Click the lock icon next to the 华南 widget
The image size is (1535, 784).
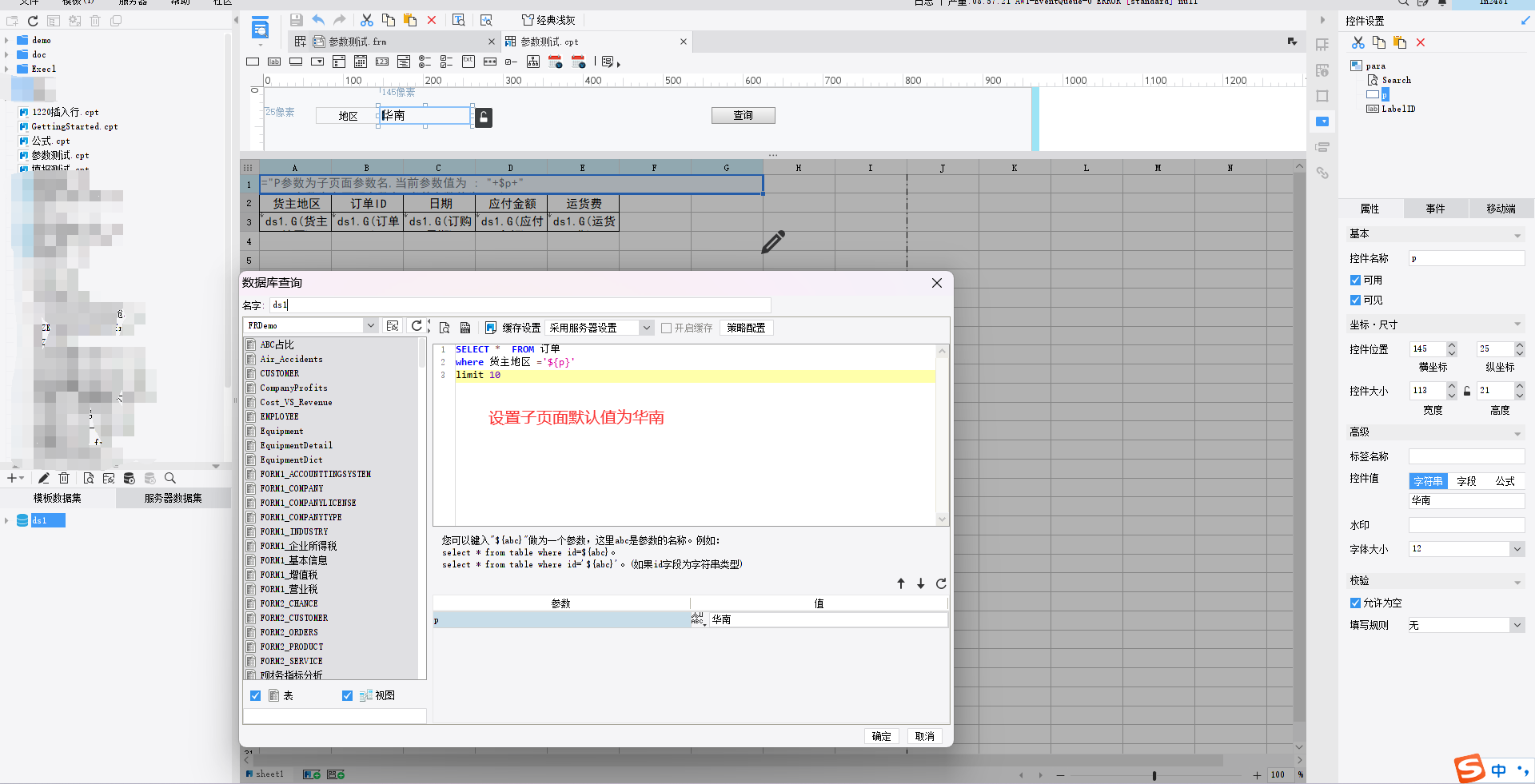point(483,117)
